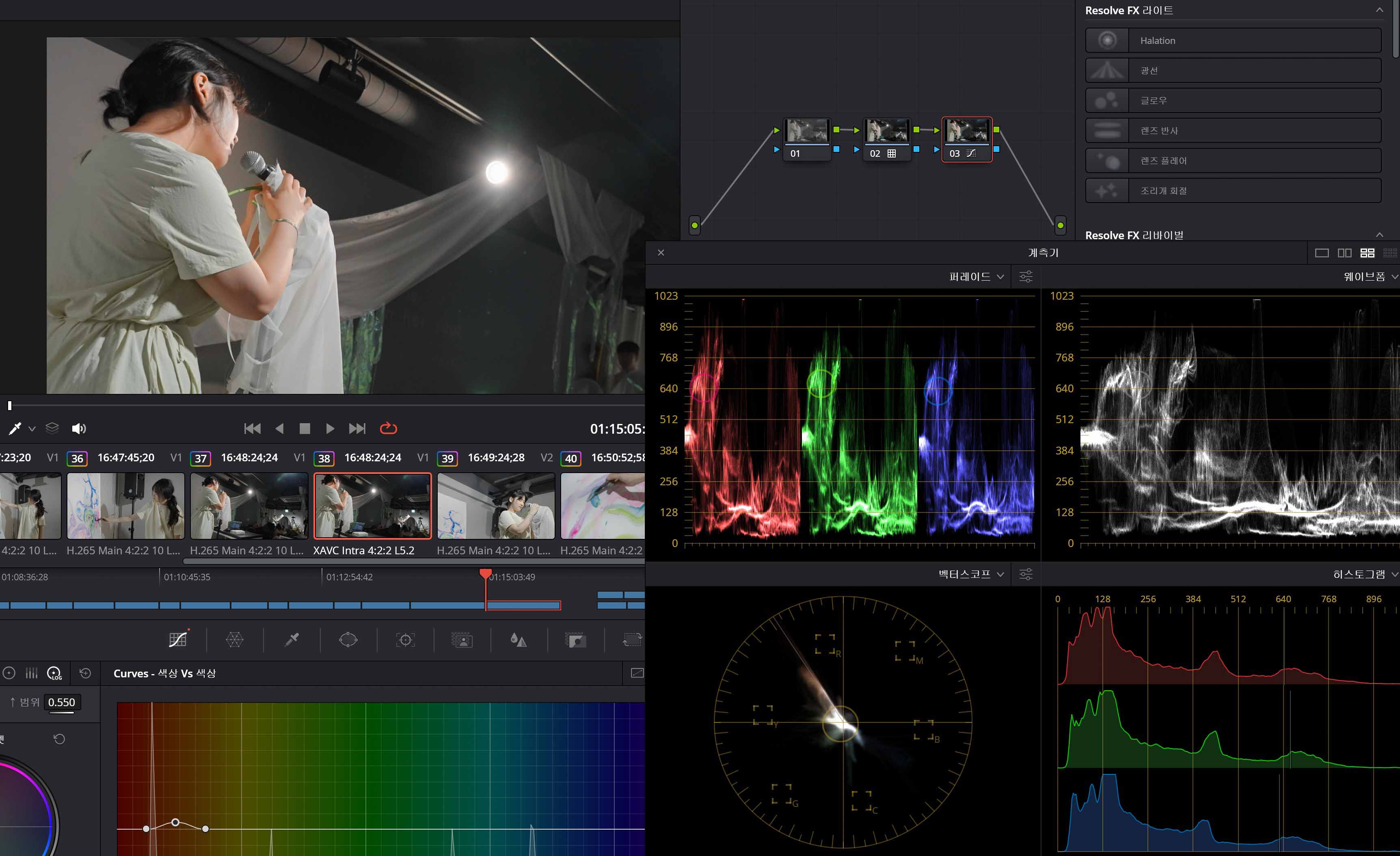Viewport: 1400px width, 856px height.
Task: Select the 광선 effect
Action: pyautogui.click(x=1233, y=71)
